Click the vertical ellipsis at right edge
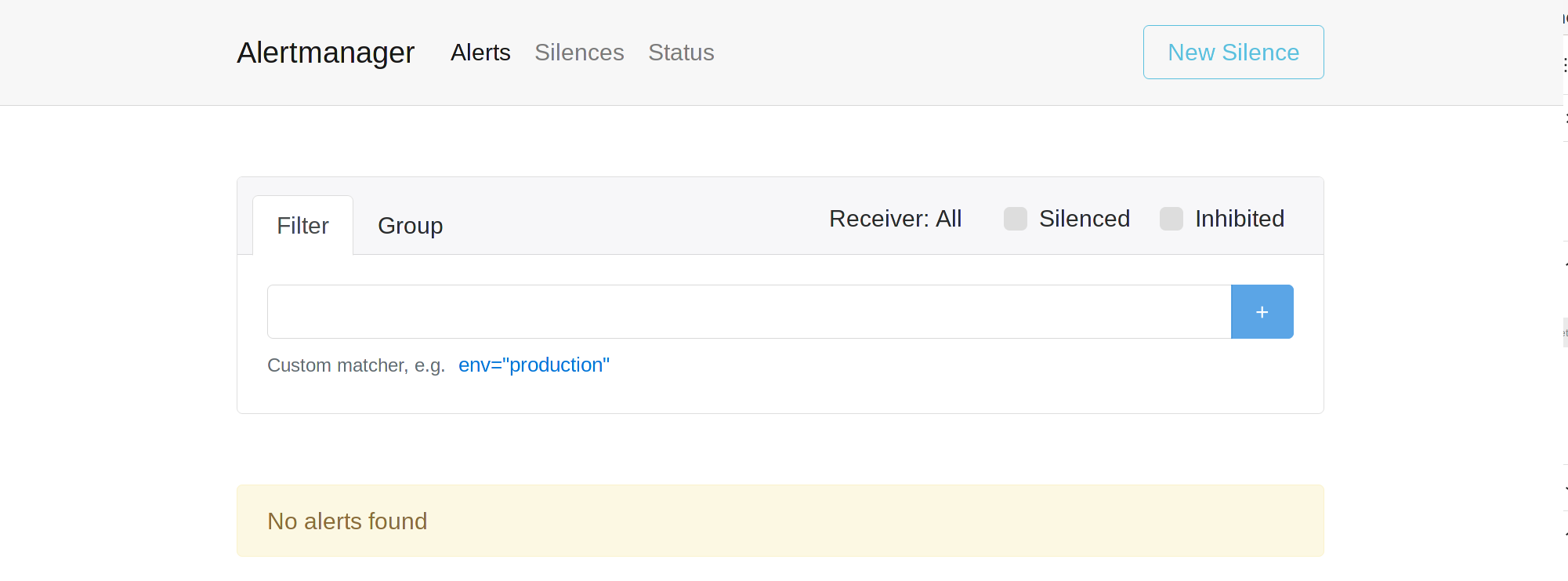Screen dimensions: 1568x581 click(1564, 65)
